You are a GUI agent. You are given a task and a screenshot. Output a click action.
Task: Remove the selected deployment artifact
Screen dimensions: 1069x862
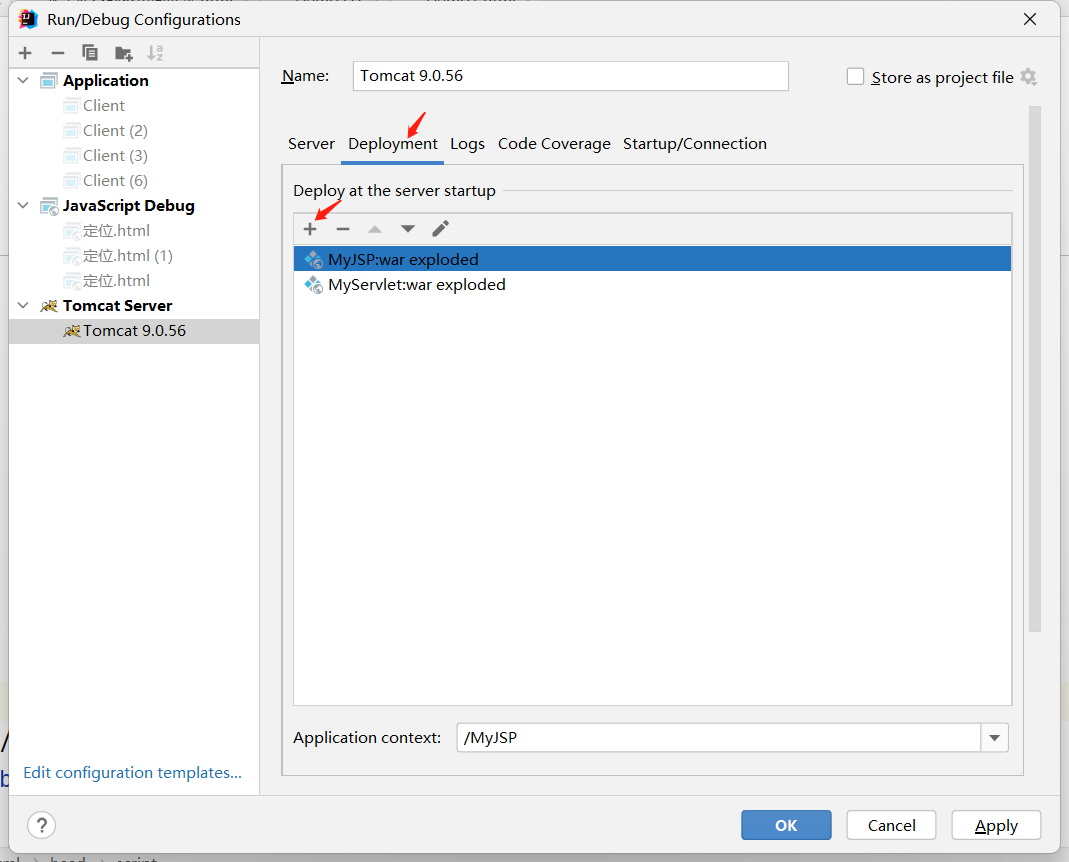343,229
